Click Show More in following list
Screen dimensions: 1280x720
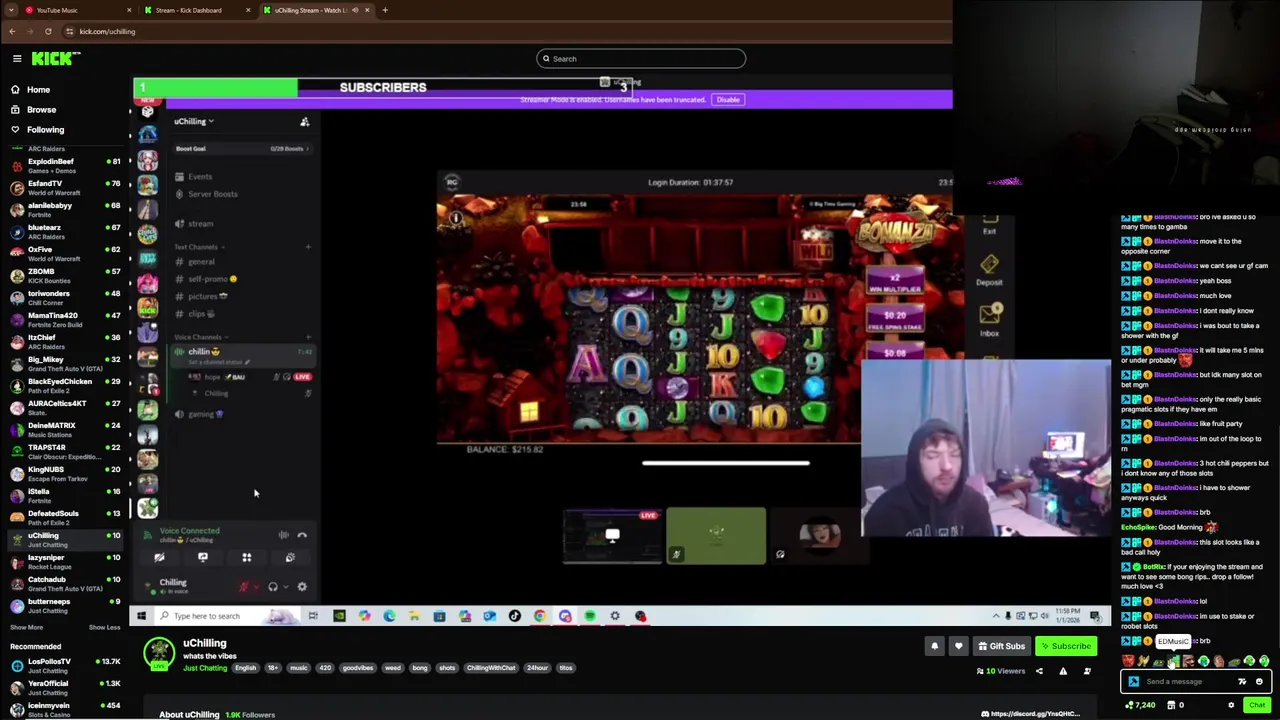(x=26, y=627)
